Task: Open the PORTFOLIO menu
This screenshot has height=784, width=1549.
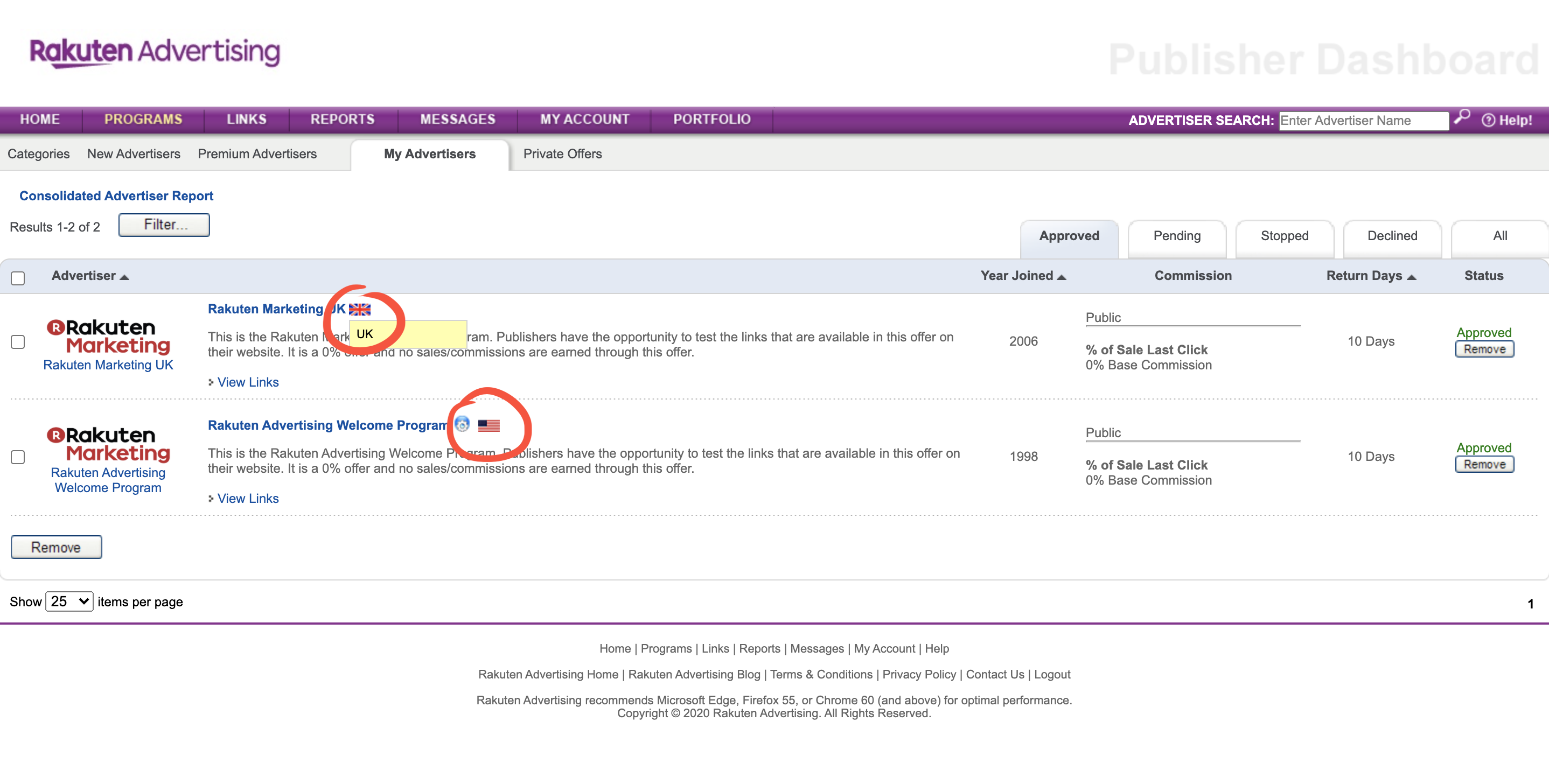Action: [711, 119]
